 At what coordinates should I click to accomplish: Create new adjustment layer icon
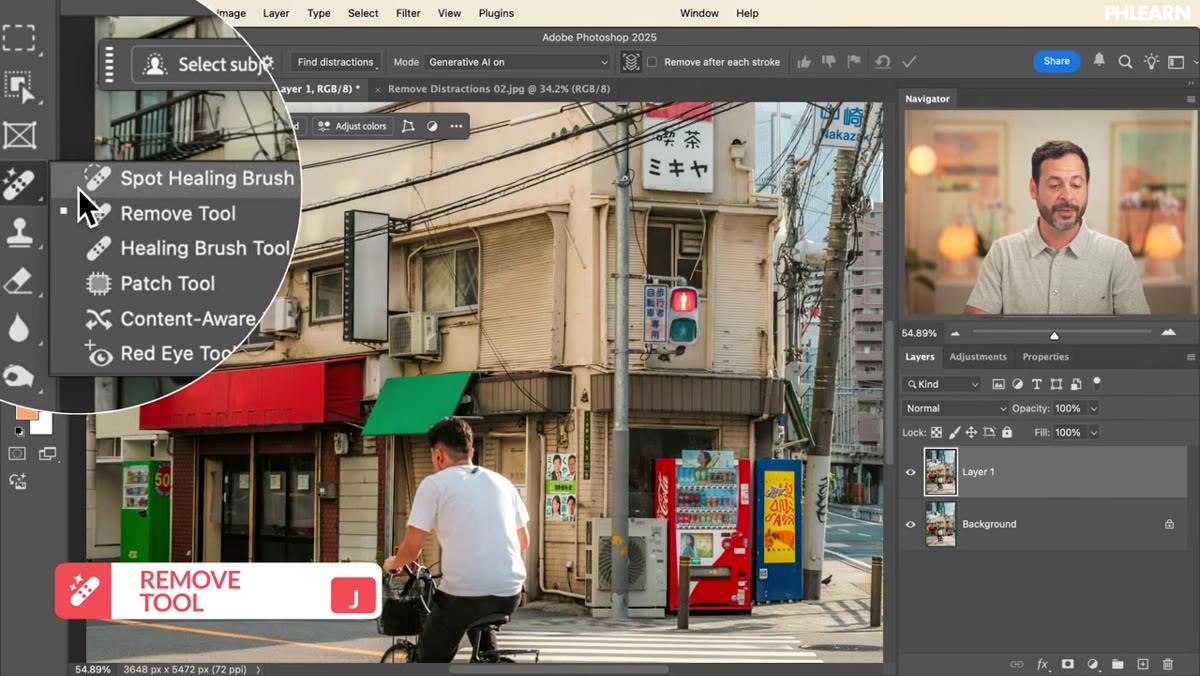pyautogui.click(x=1093, y=664)
